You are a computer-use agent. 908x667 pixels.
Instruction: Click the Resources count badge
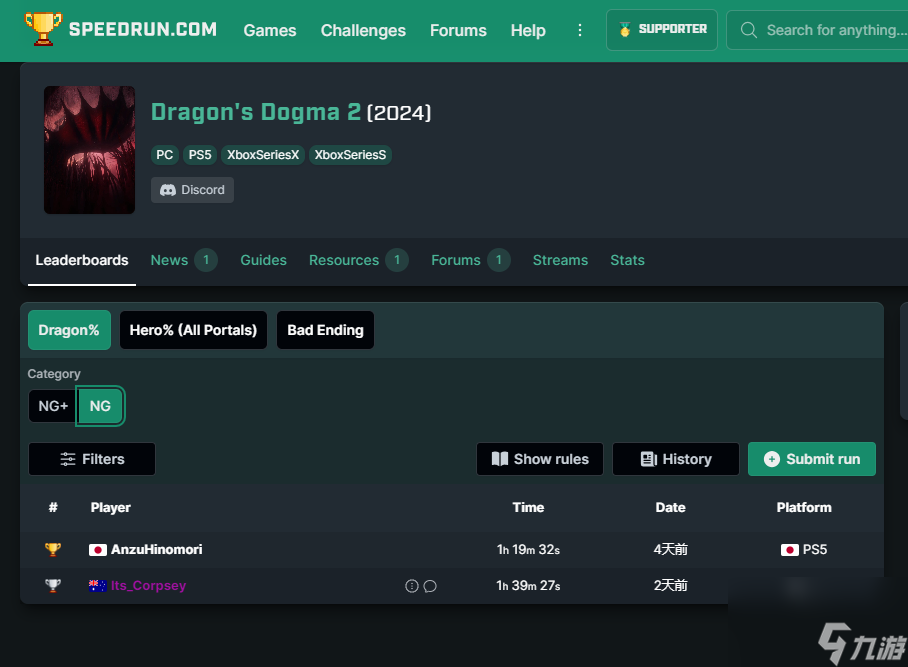(397, 260)
